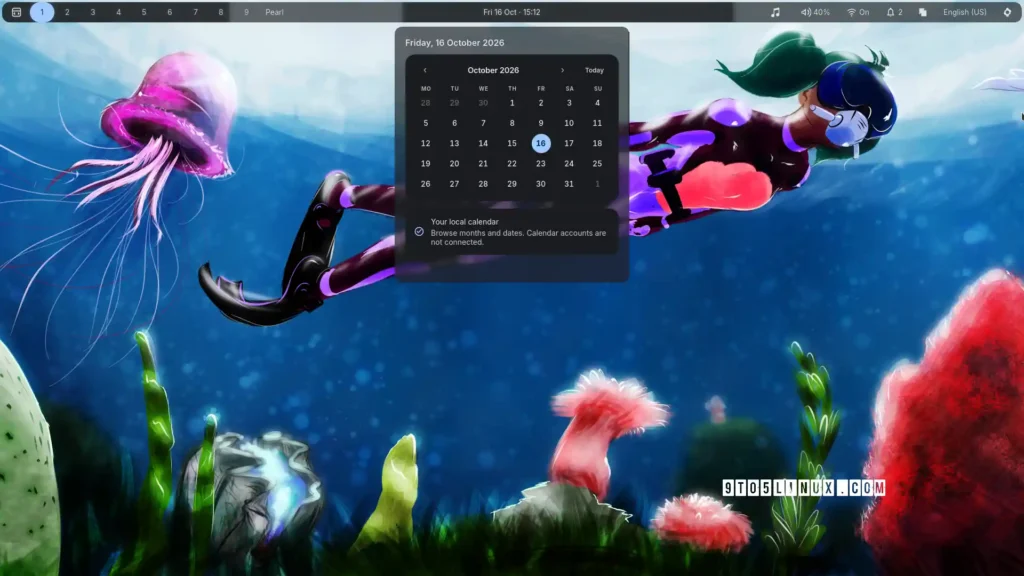This screenshot has height=576, width=1024.
Task: Select the highlighted date 16
Action: pos(541,143)
